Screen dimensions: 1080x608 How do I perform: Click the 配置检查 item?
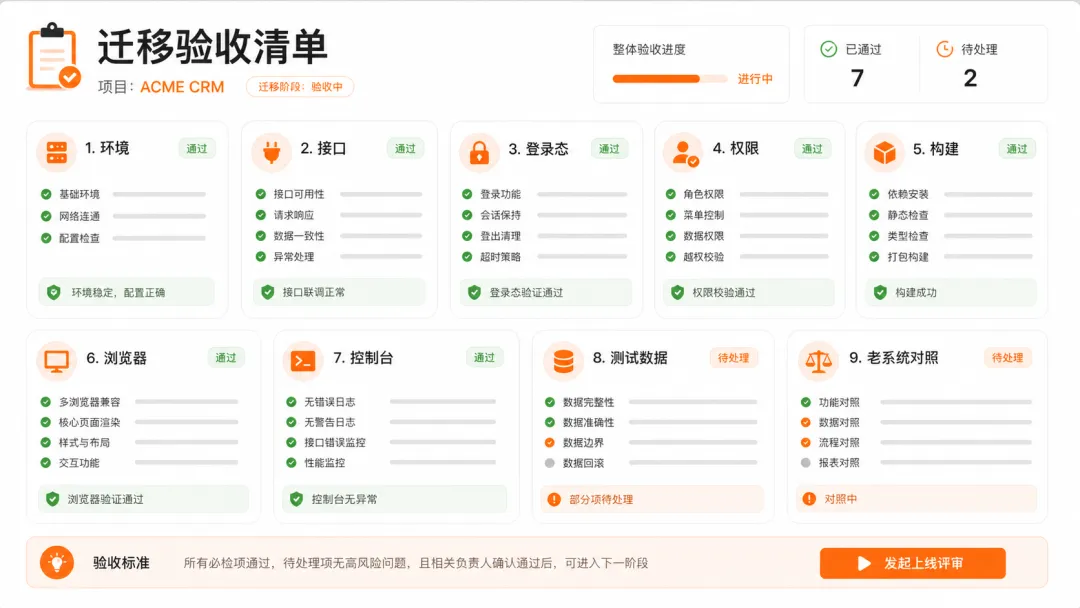(79, 238)
